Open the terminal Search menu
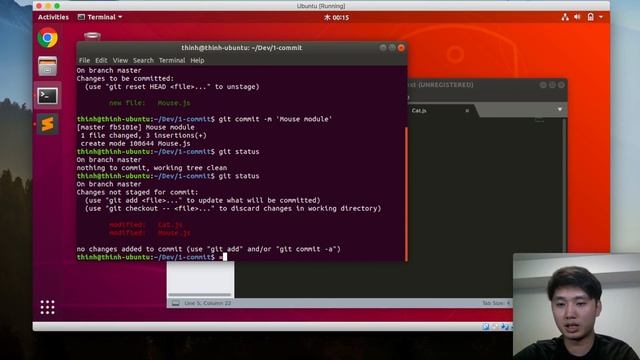Image resolution: width=640 pixels, height=360 pixels. (x=143, y=60)
